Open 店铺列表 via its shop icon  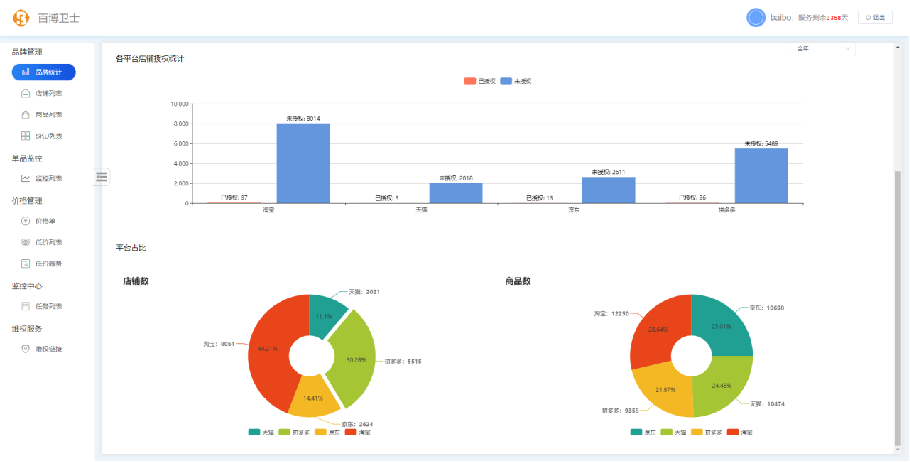(25, 93)
